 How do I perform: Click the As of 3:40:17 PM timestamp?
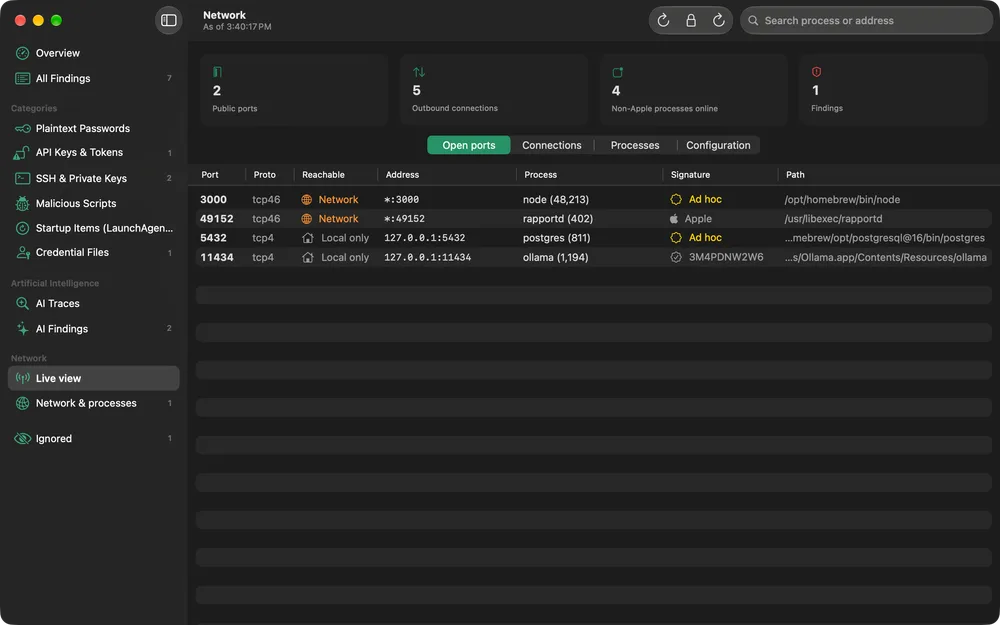(237, 27)
